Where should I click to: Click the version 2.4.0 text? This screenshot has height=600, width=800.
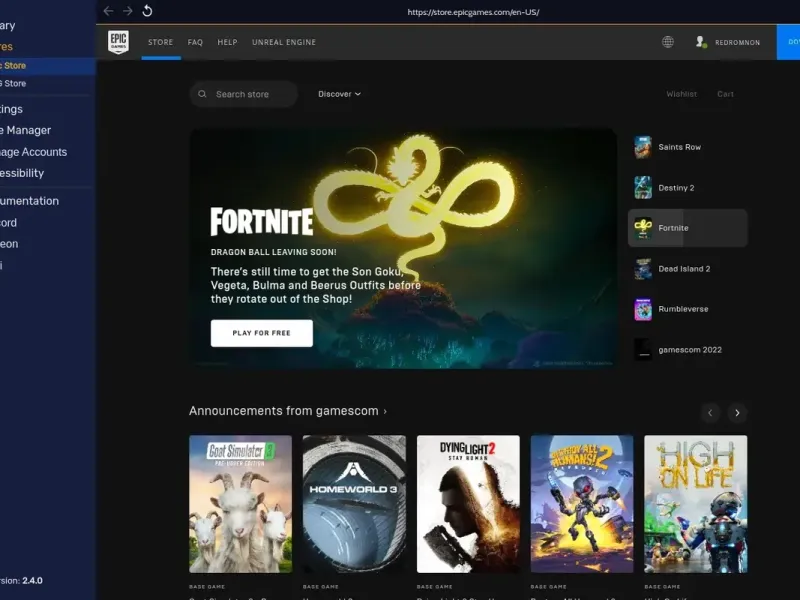point(21,581)
